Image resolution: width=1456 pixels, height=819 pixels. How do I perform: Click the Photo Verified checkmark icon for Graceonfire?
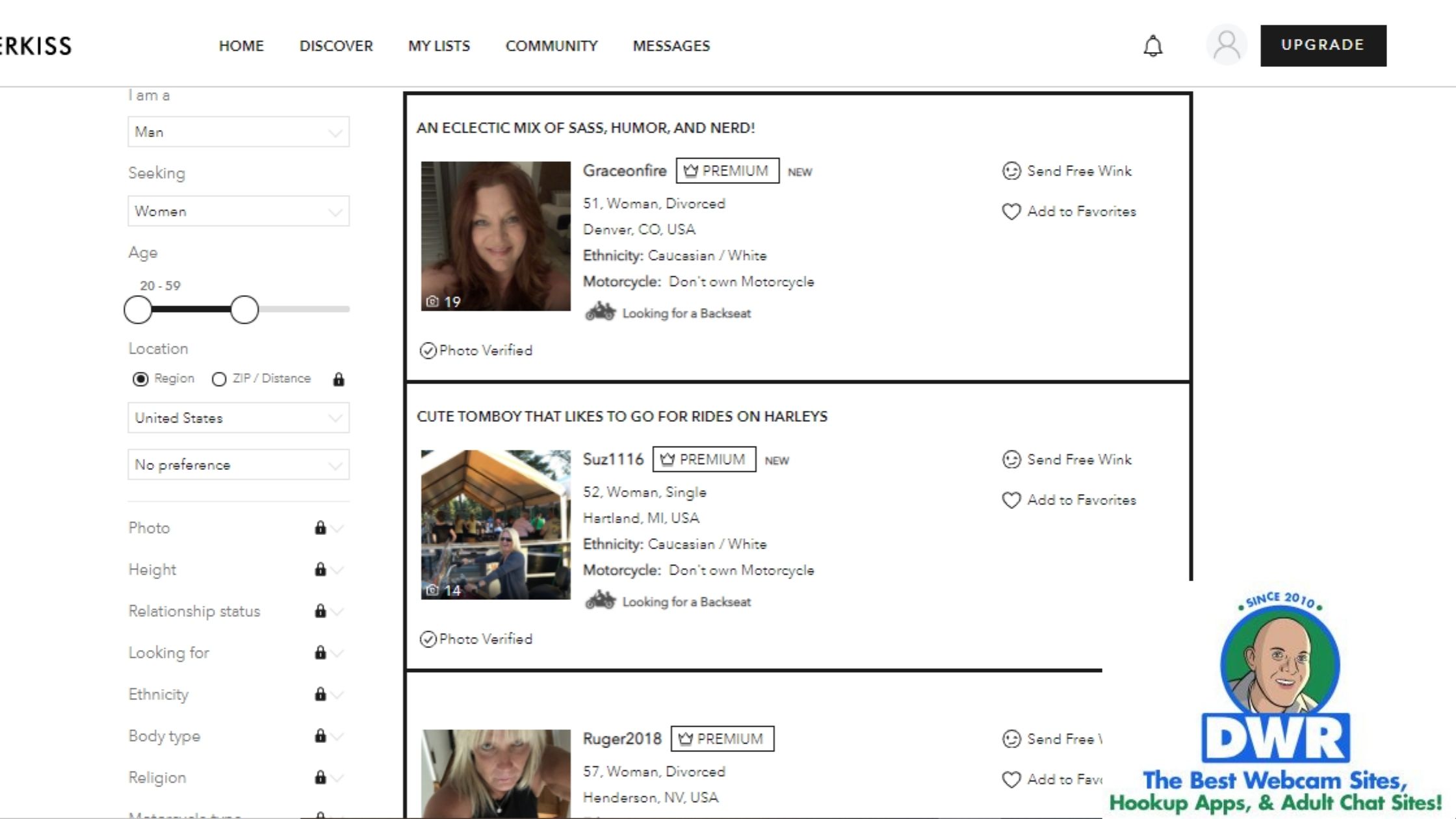427,350
